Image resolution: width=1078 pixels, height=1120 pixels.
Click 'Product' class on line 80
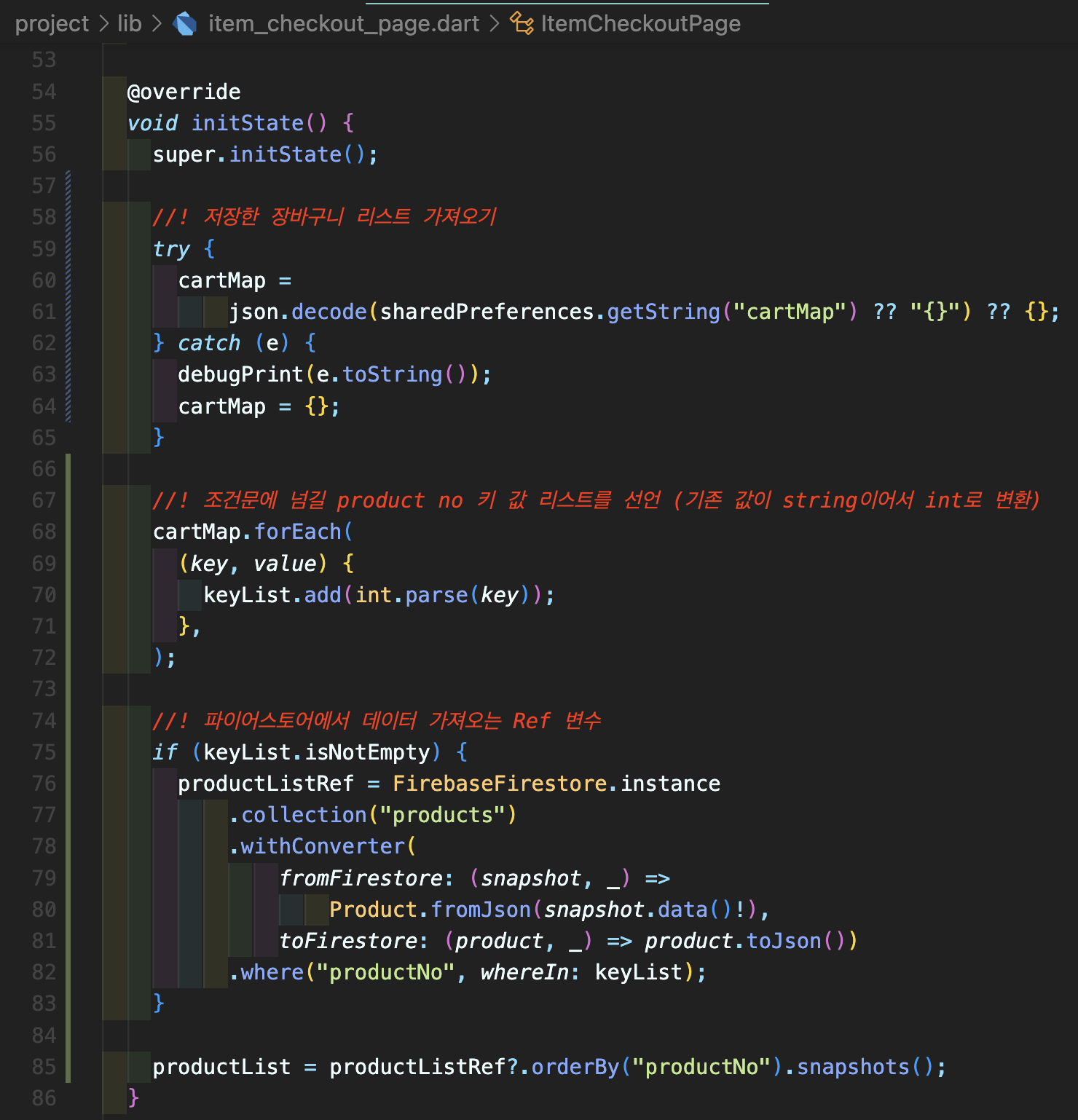point(374,910)
